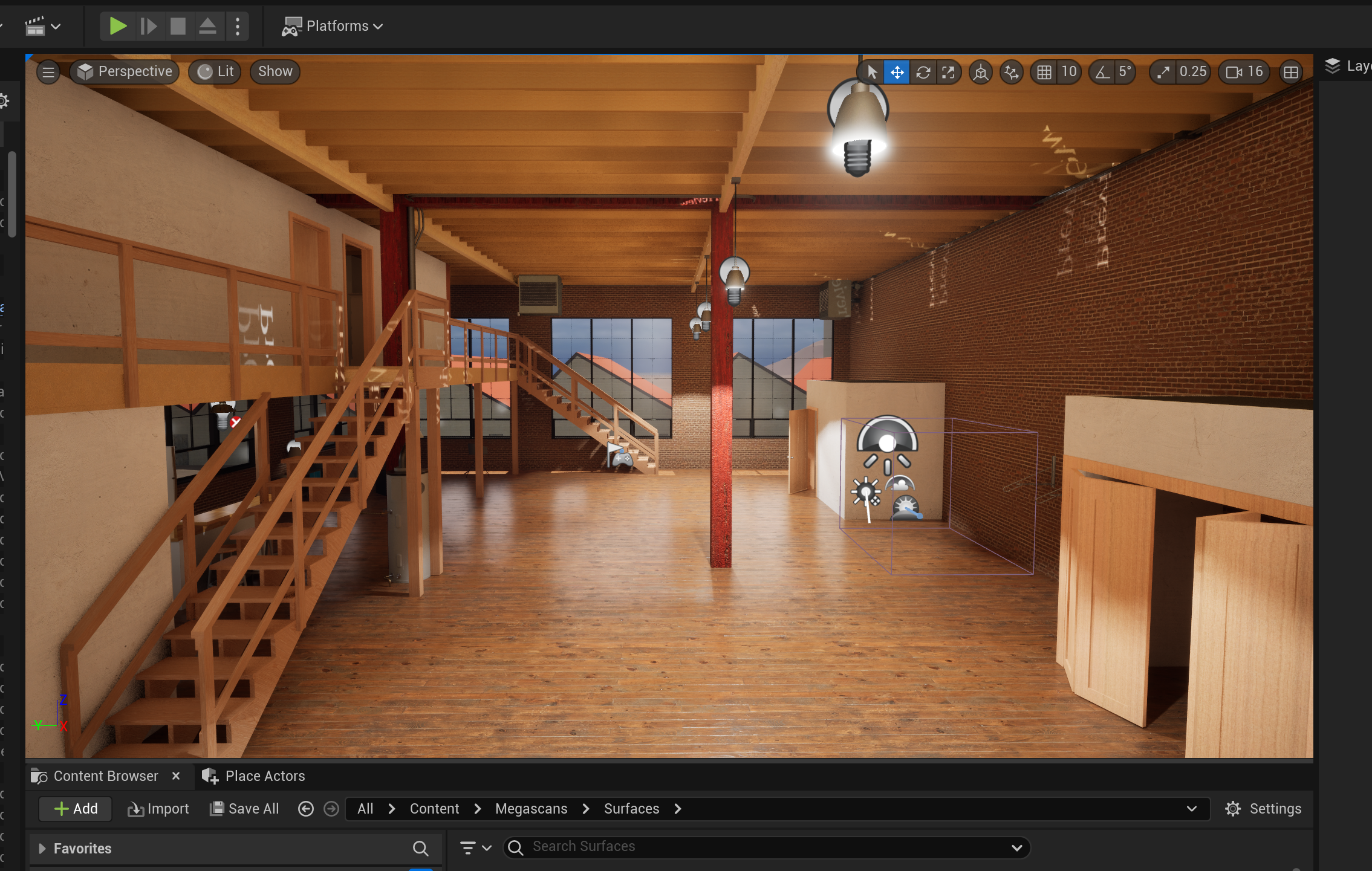Choose the select objects cursor tool

pyautogui.click(x=871, y=73)
